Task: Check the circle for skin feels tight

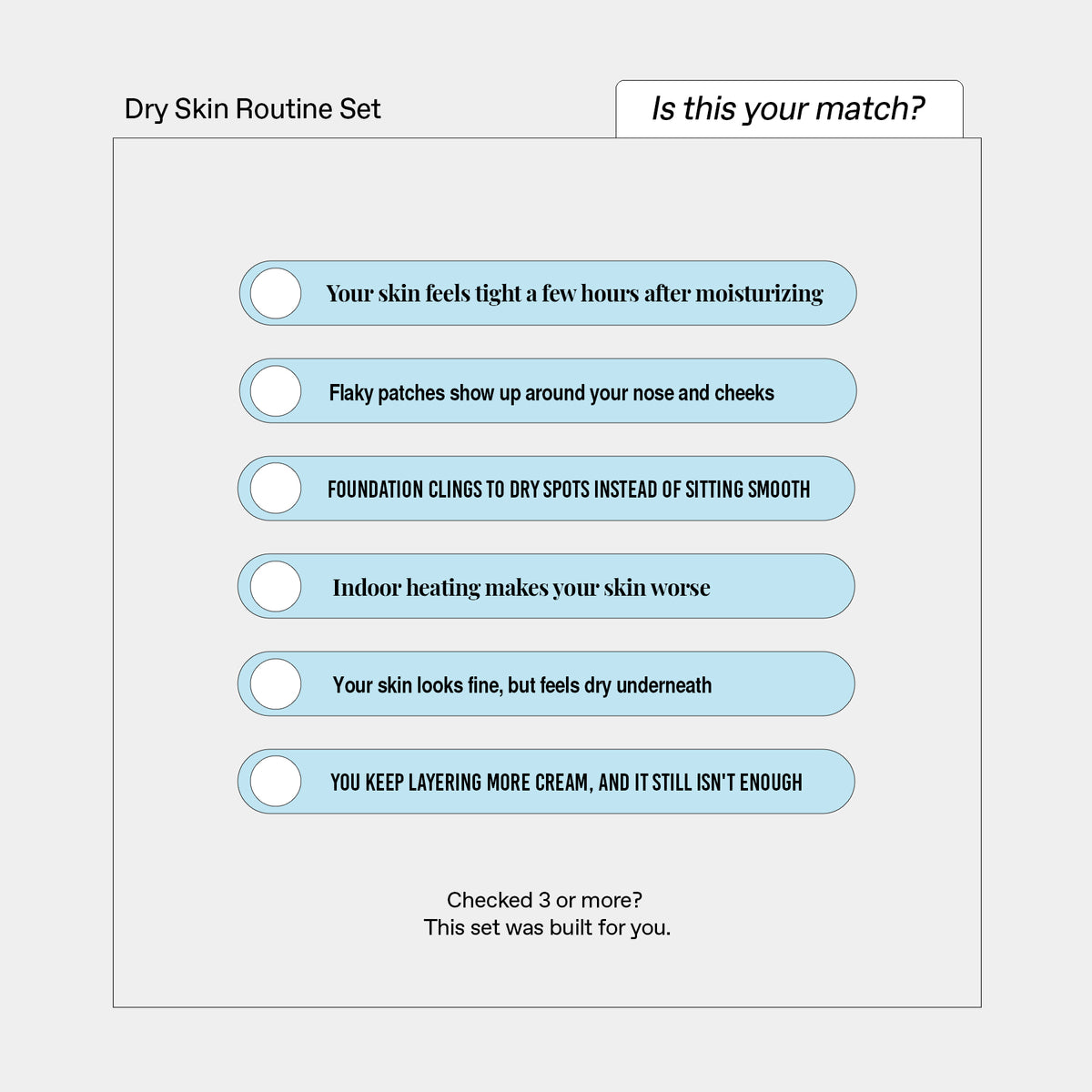Action: tap(276, 293)
